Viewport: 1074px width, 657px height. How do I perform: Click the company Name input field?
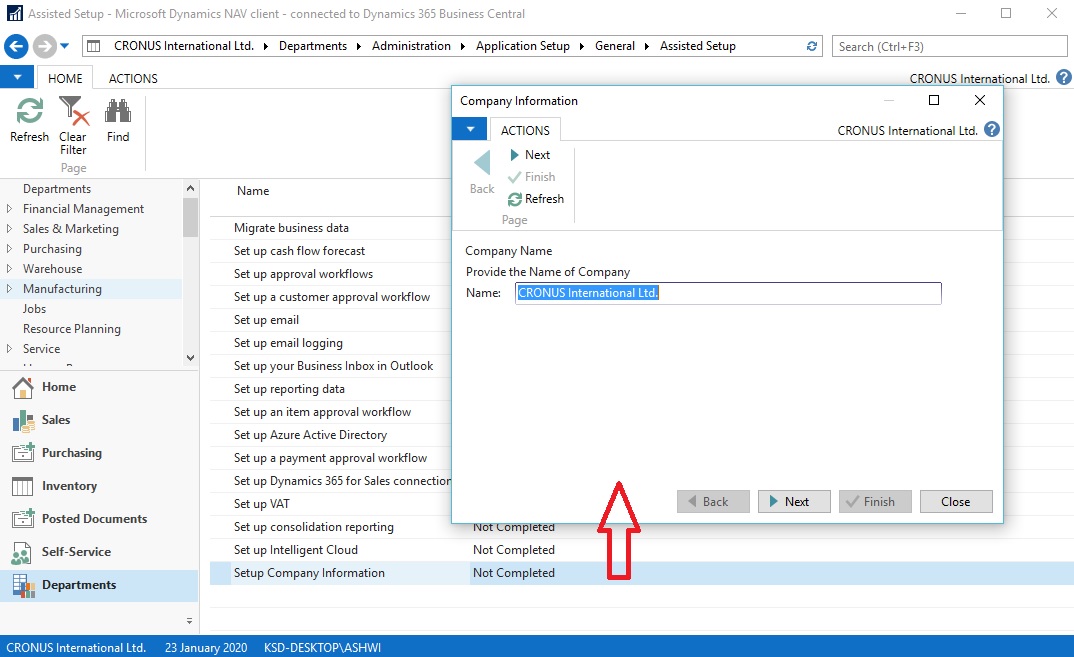728,293
